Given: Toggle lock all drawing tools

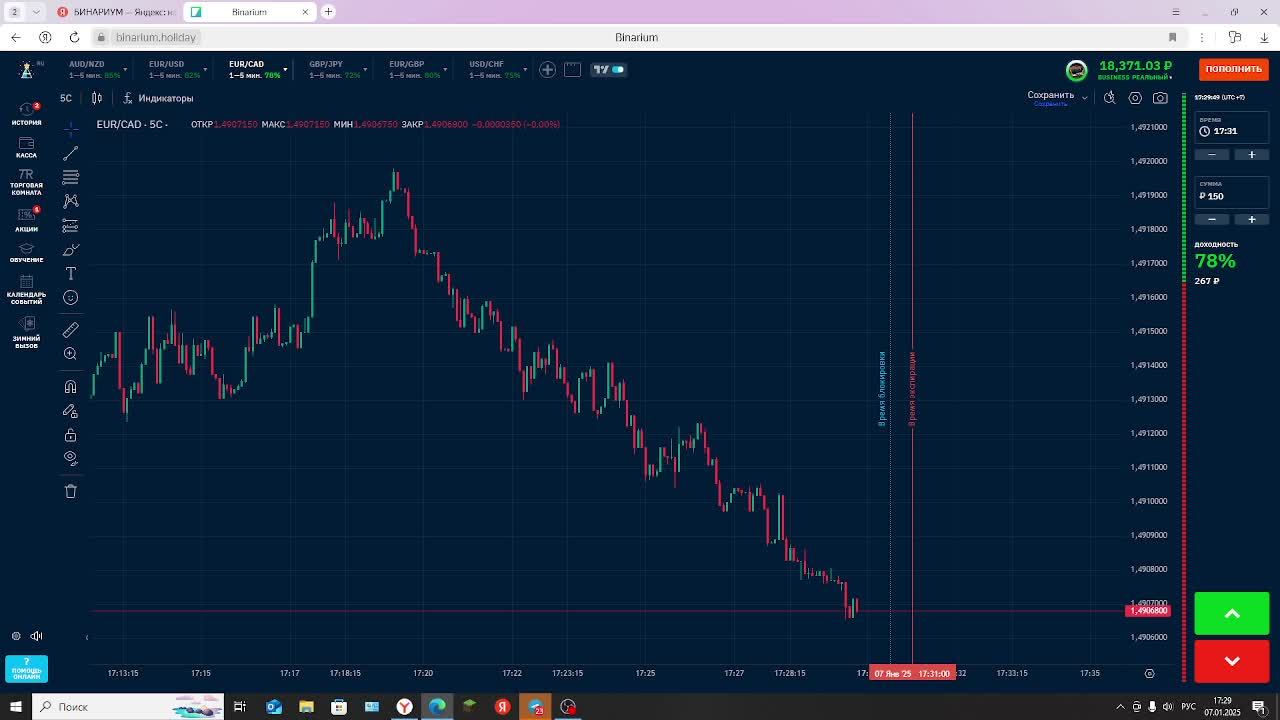Looking at the screenshot, I should coord(70,435).
